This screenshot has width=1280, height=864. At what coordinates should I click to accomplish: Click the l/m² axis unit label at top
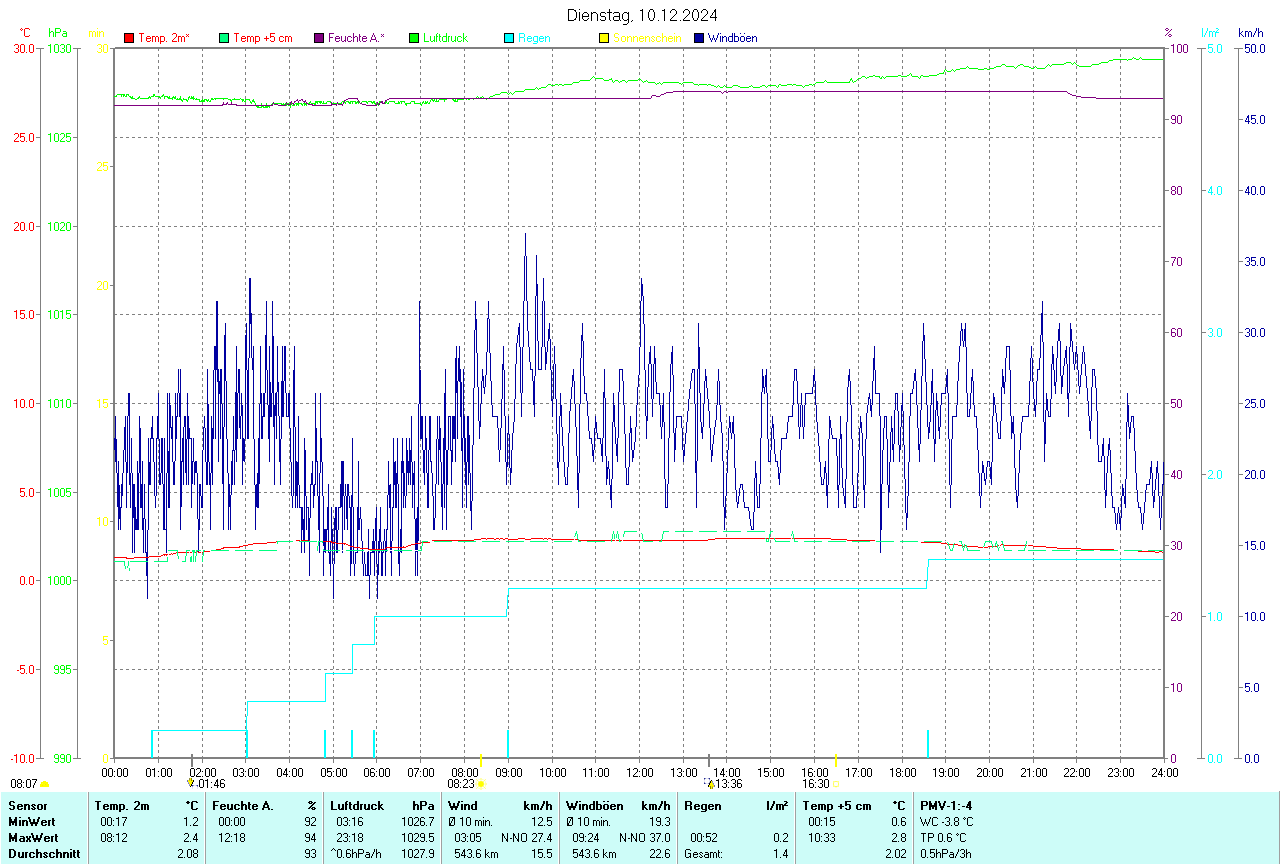[1210, 33]
